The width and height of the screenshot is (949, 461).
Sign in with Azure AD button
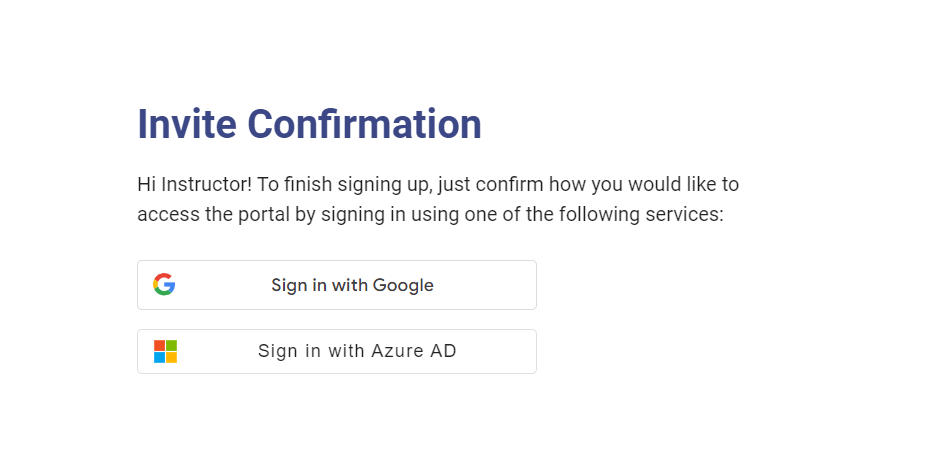(337, 351)
